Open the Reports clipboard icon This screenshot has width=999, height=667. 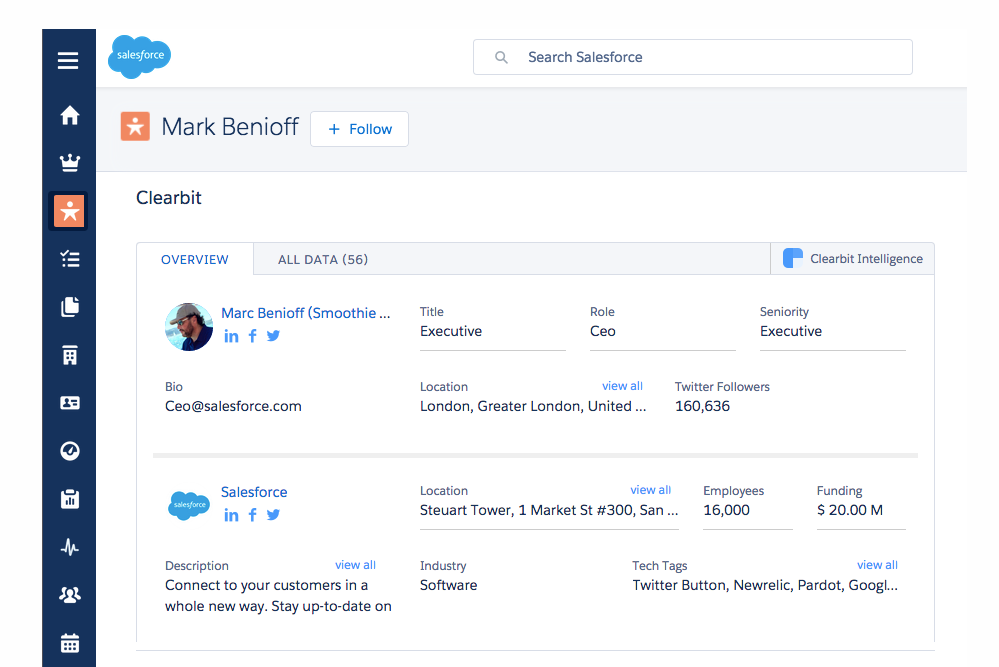coord(69,499)
